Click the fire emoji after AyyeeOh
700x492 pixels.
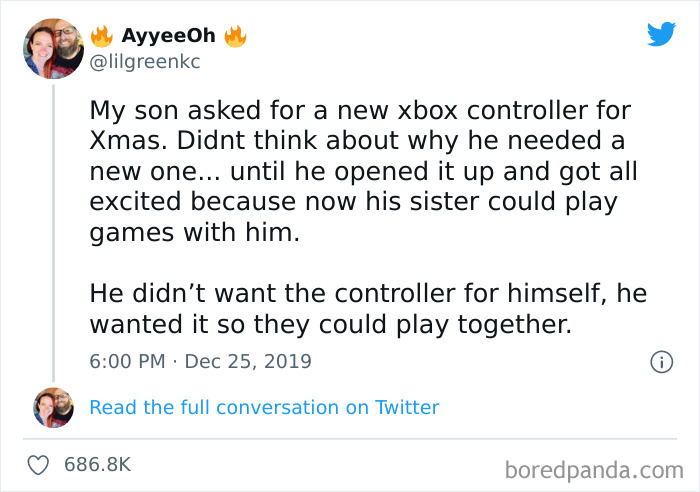234,37
